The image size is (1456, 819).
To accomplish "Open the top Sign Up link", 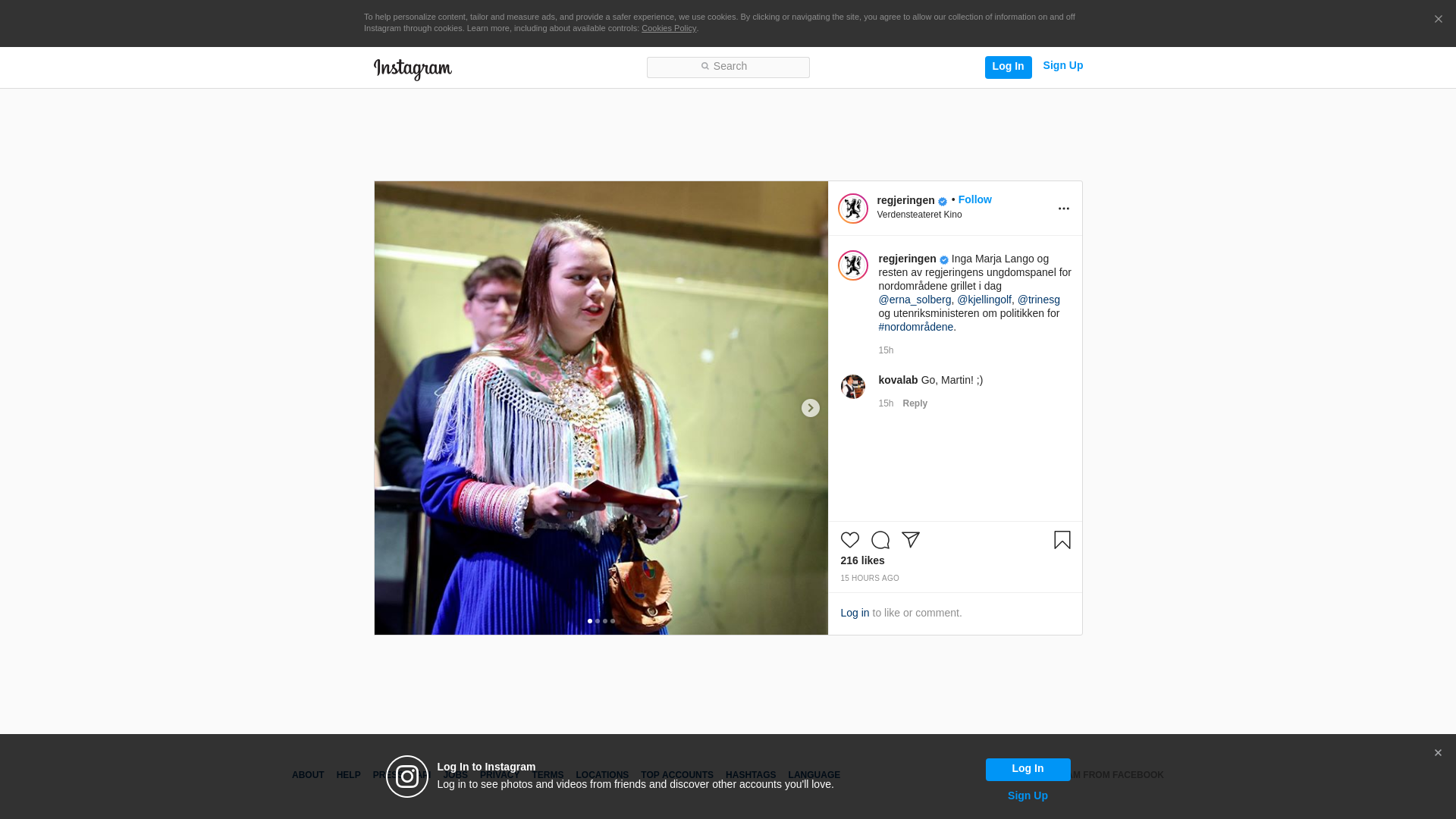I will point(1063,65).
